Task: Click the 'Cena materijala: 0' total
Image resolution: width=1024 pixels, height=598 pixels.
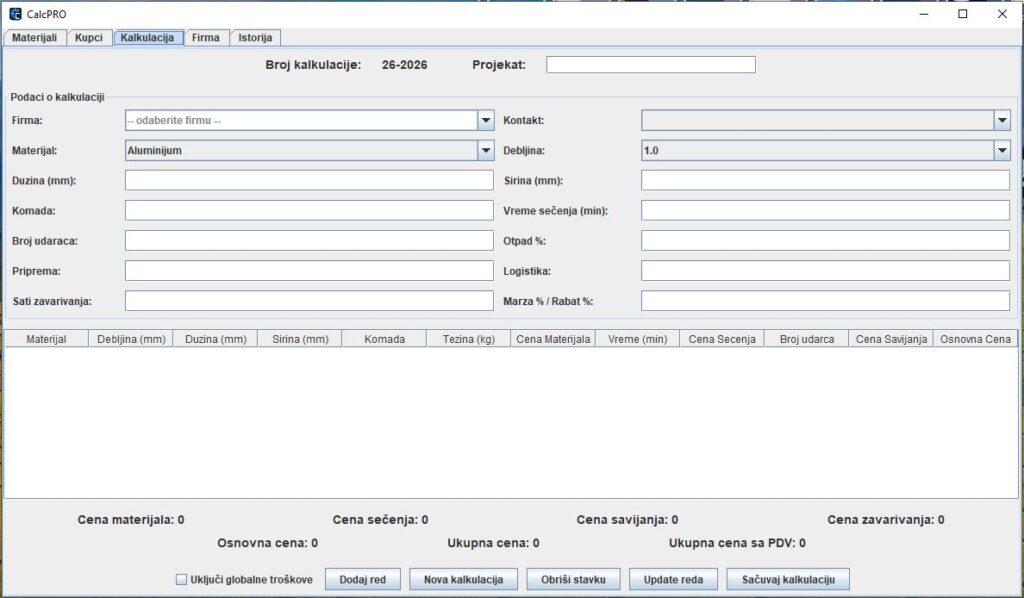Action: [131, 520]
